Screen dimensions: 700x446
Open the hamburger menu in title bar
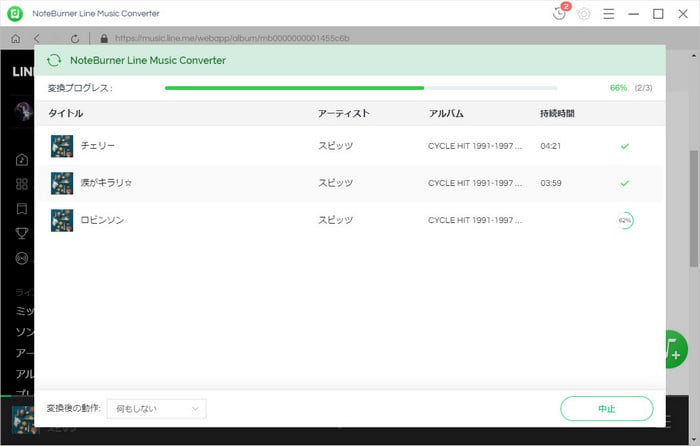pos(608,14)
